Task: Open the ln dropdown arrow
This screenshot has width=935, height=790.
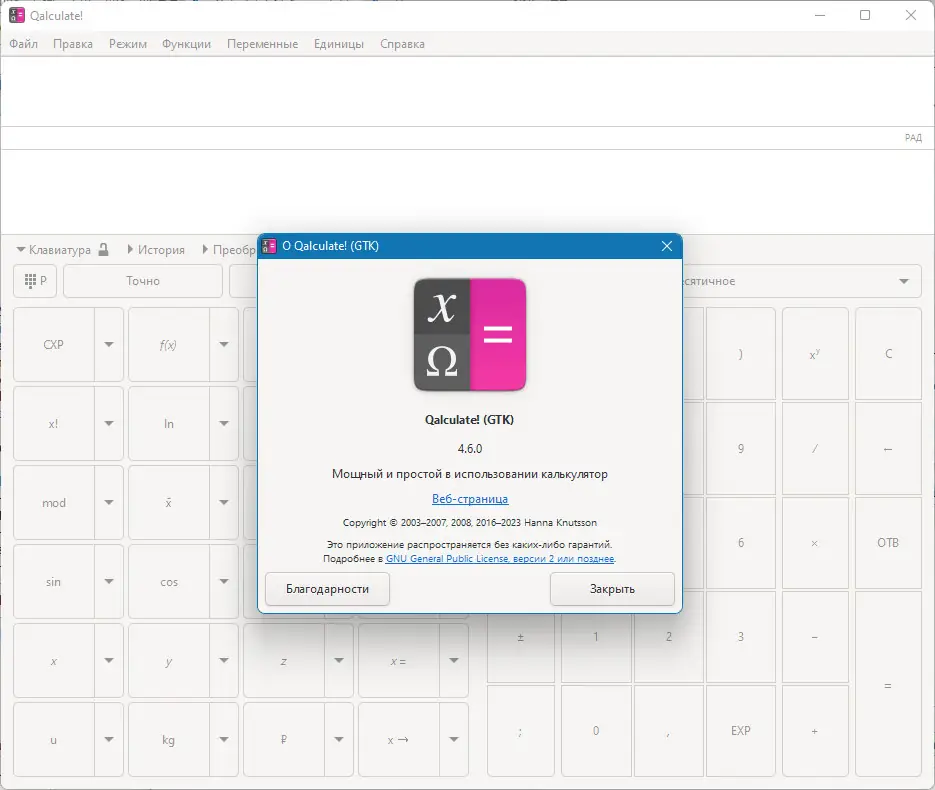Action: (x=224, y=424)
